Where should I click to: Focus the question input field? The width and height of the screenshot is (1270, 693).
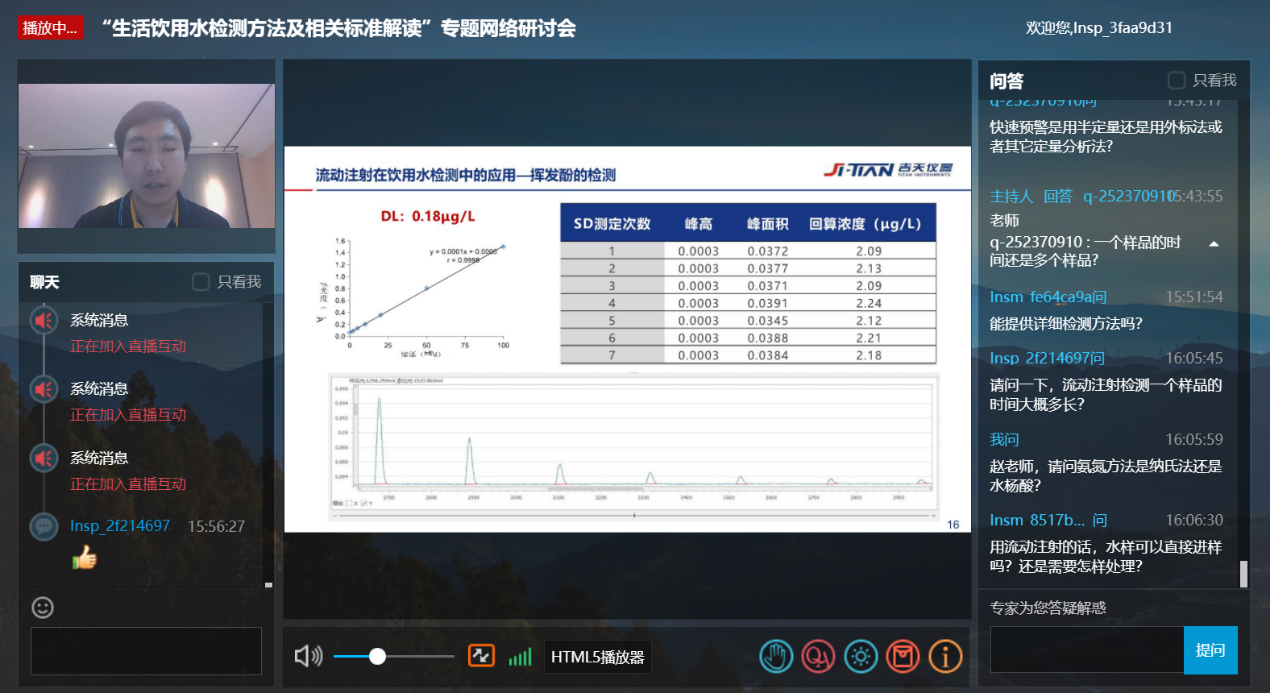[x=1086, y=650]
